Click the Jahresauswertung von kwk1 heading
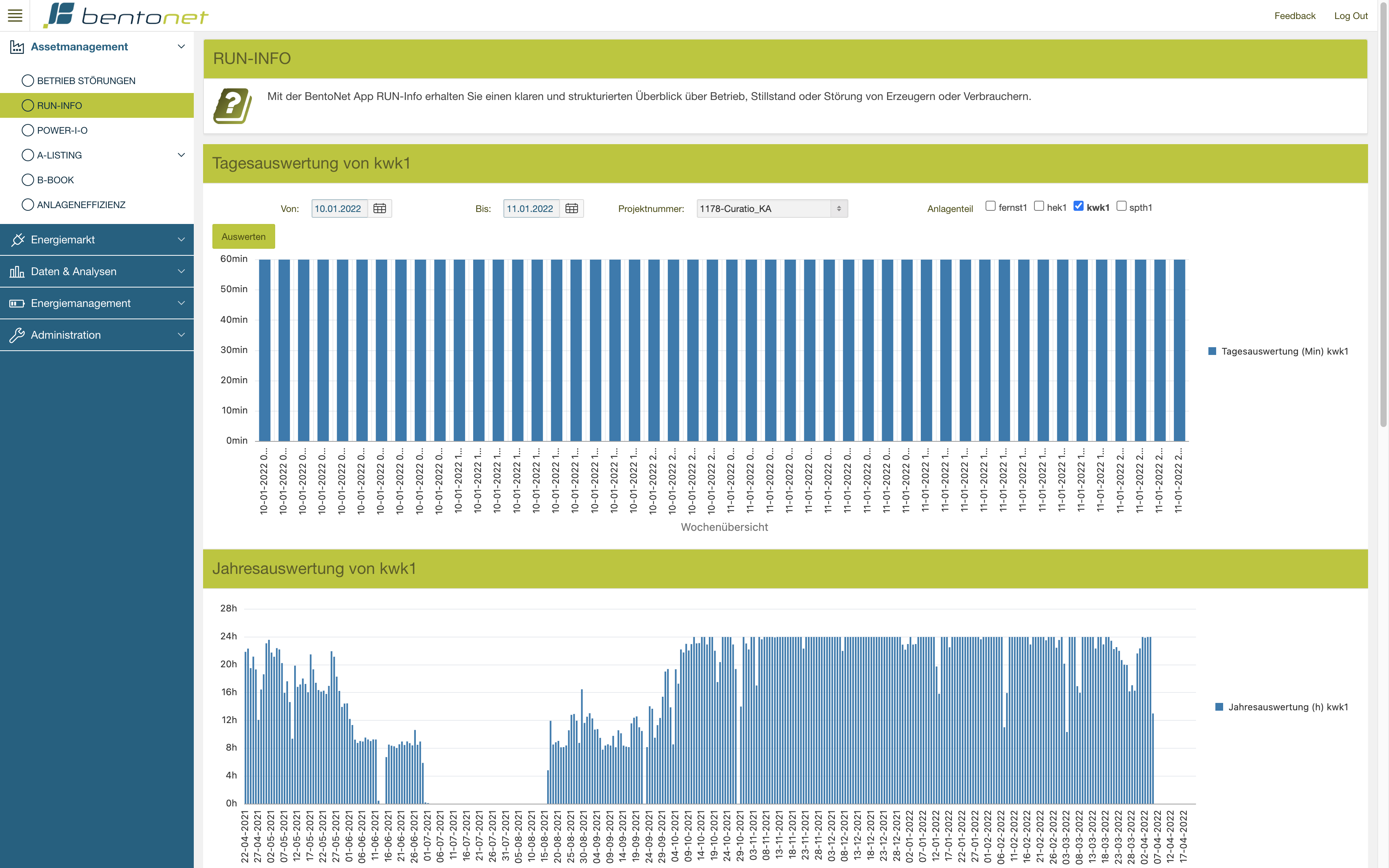 click(314, 568)
